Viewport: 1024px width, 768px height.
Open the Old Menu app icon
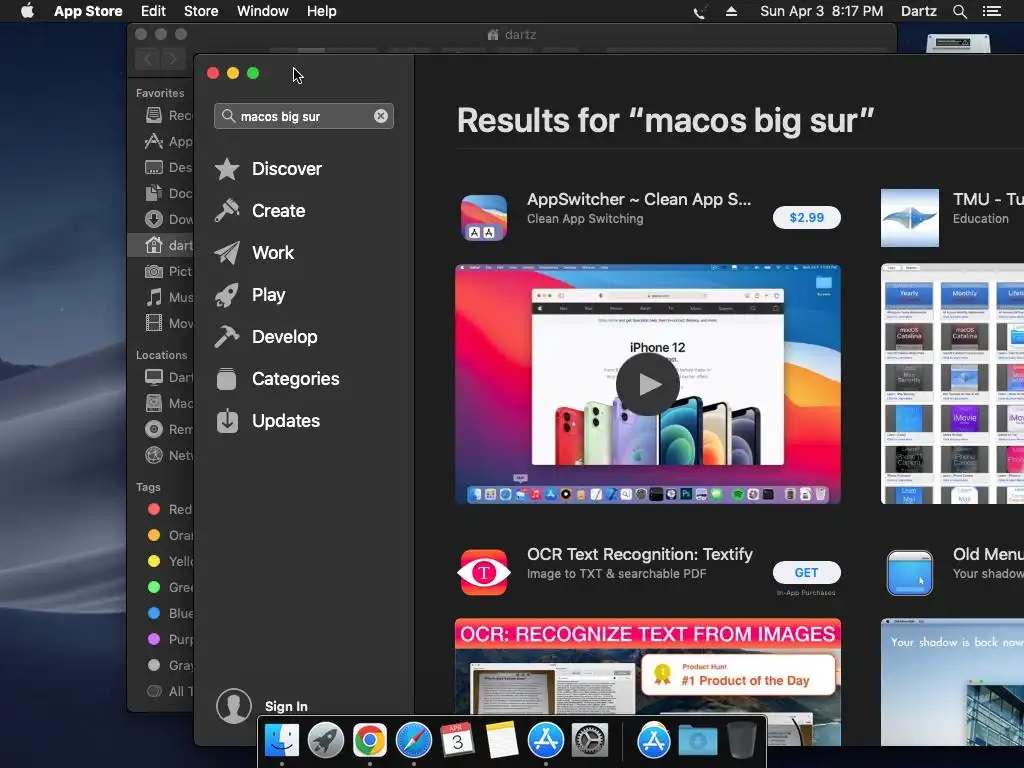[x=910, y=573]
